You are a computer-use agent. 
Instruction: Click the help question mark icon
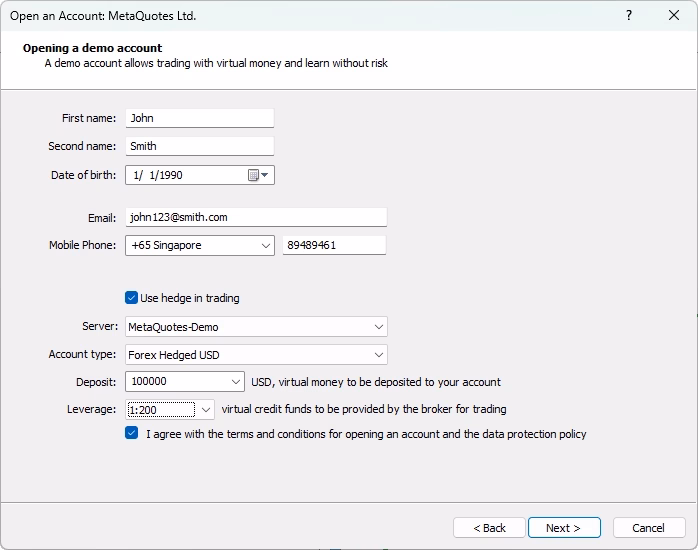coord(629,16)
